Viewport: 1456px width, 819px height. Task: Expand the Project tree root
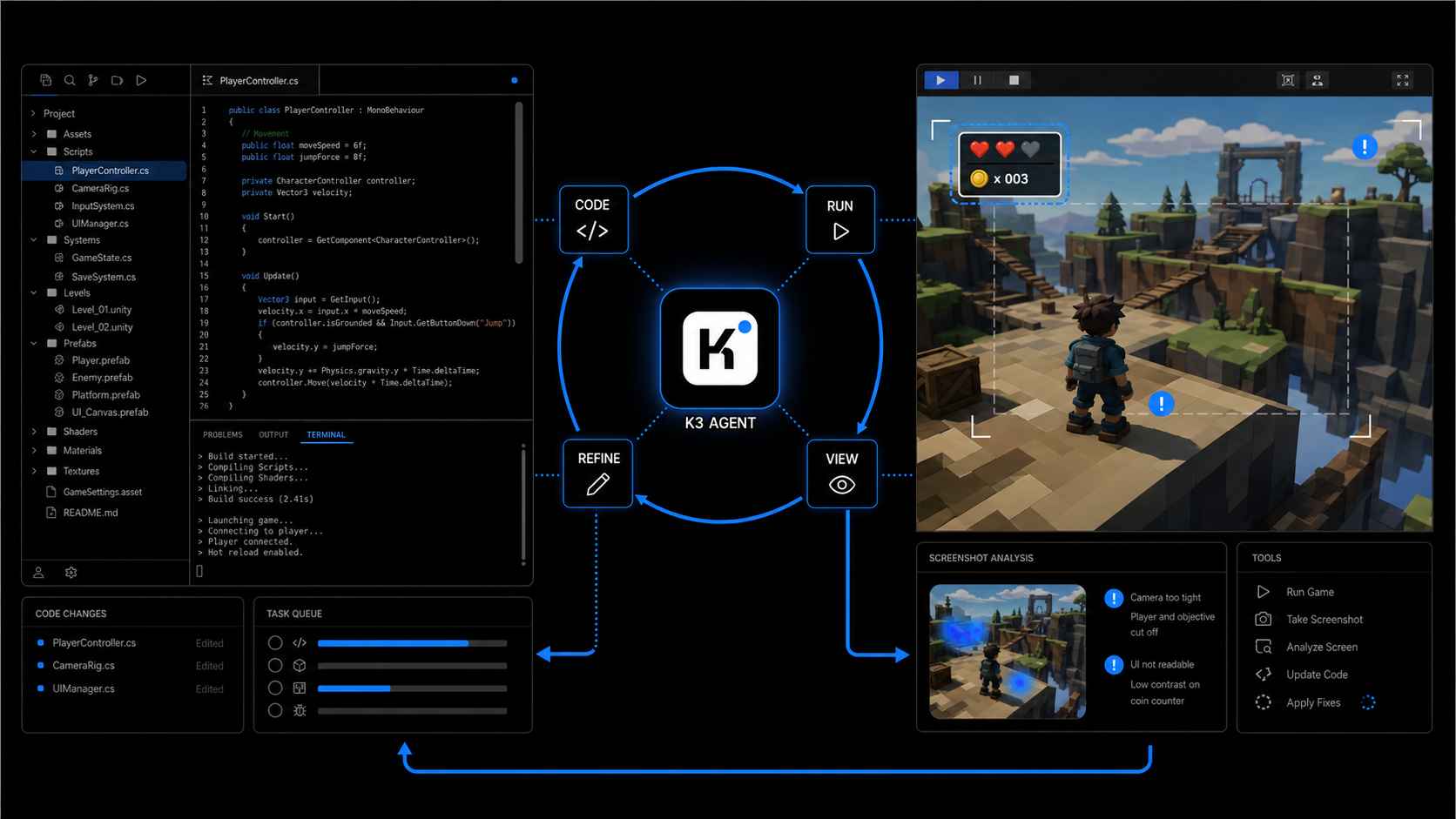33,113
